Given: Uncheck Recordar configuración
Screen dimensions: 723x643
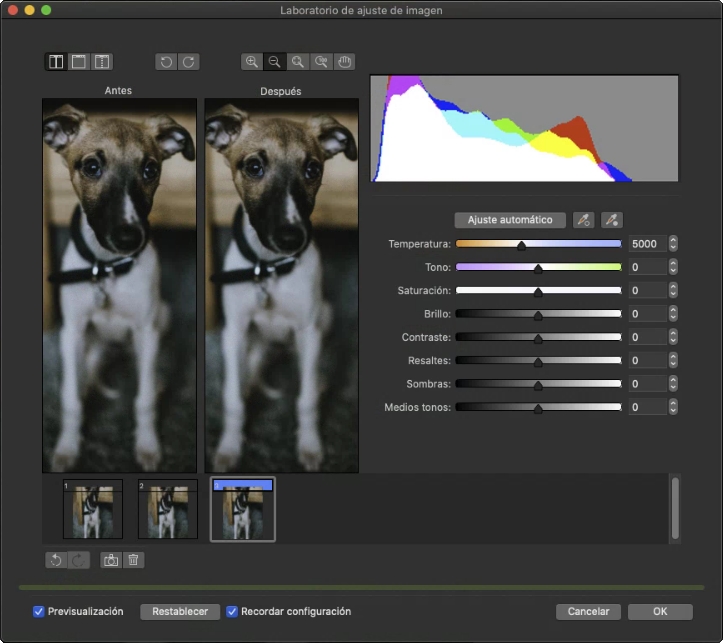Looking at the screenshot, I should [x=232, y=611].
